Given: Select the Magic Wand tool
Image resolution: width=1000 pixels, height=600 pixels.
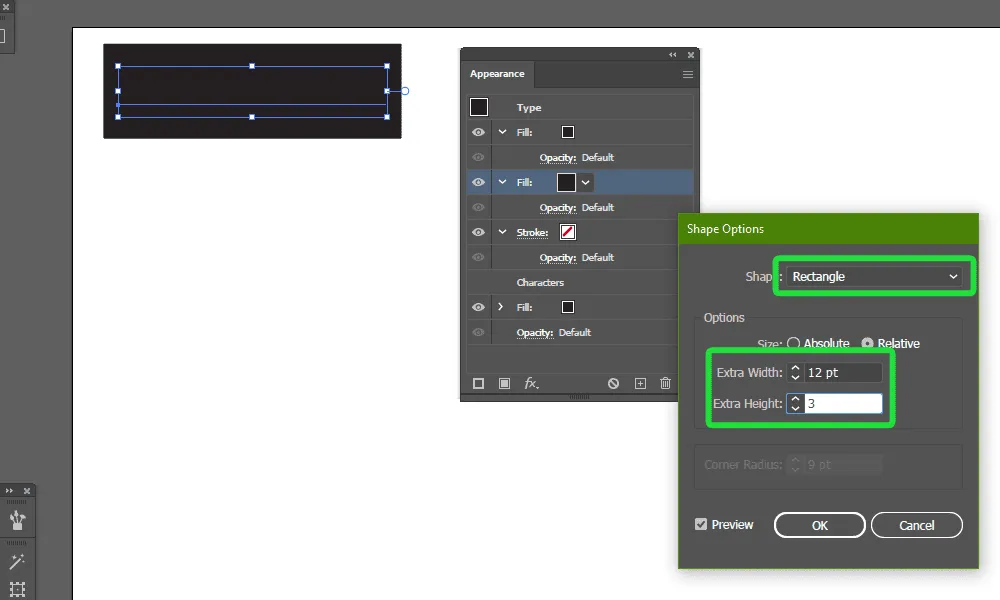Looking at the screenshot, I should click(17, 561).
